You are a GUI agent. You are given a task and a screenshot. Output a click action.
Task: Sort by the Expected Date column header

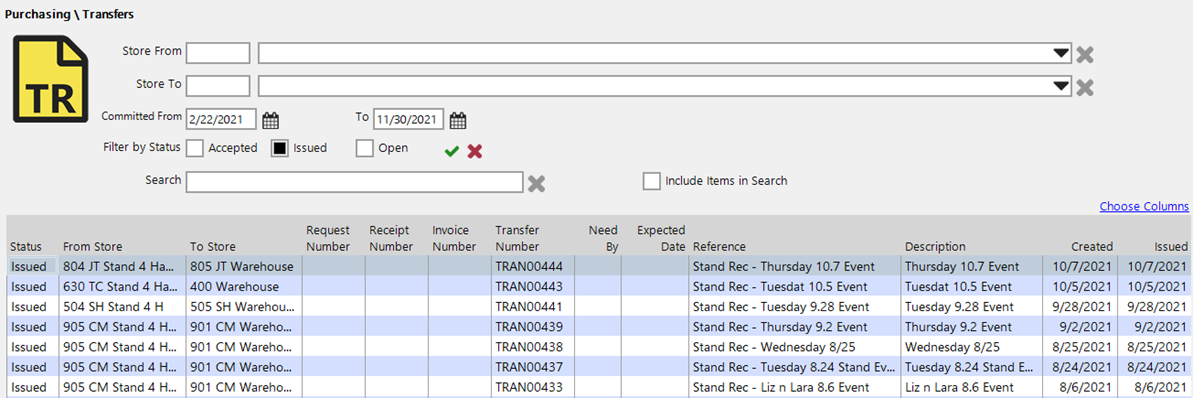pyautogui.click(x=661, y=238)
